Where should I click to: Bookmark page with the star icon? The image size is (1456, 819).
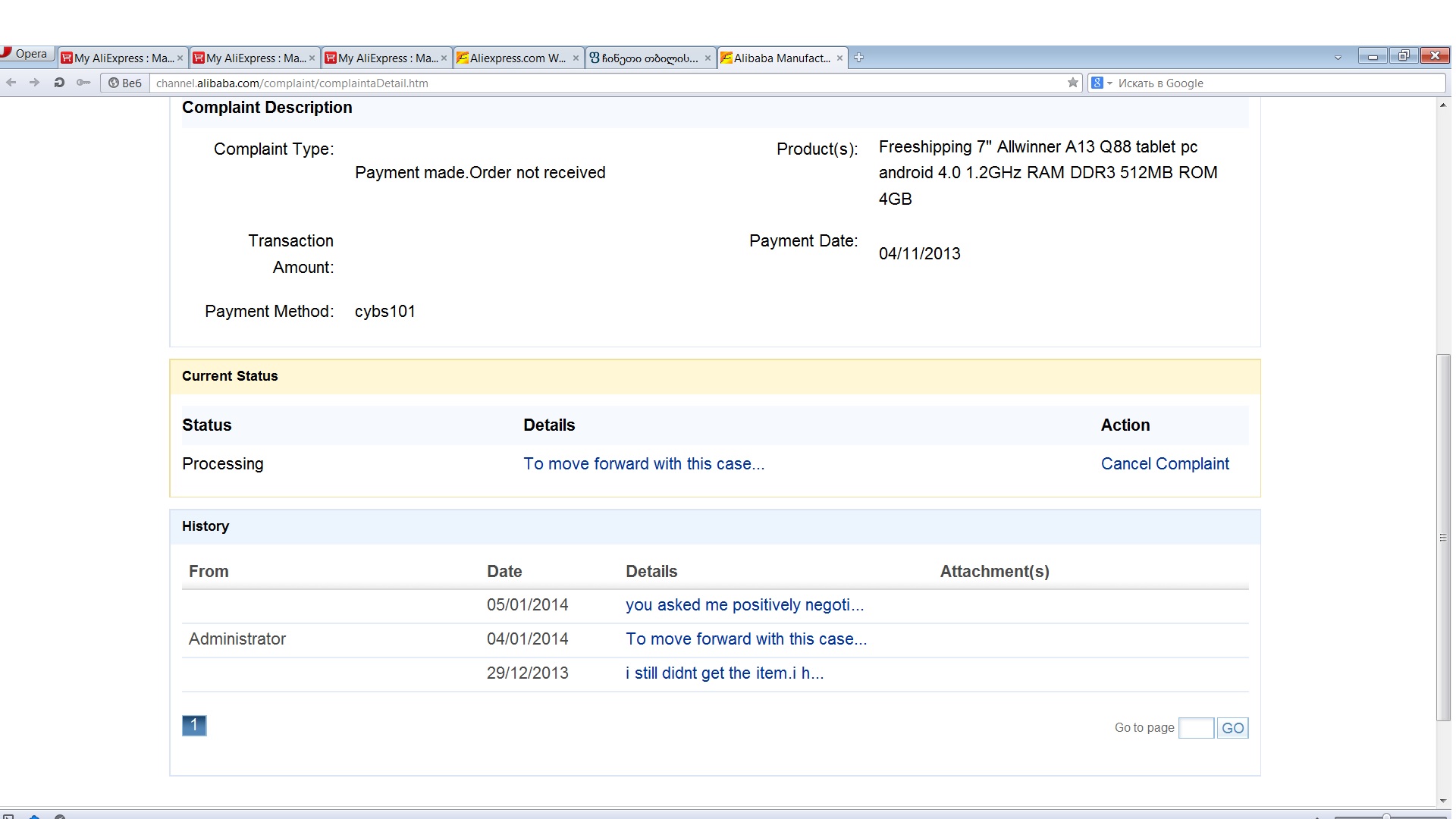point(1072,83)
